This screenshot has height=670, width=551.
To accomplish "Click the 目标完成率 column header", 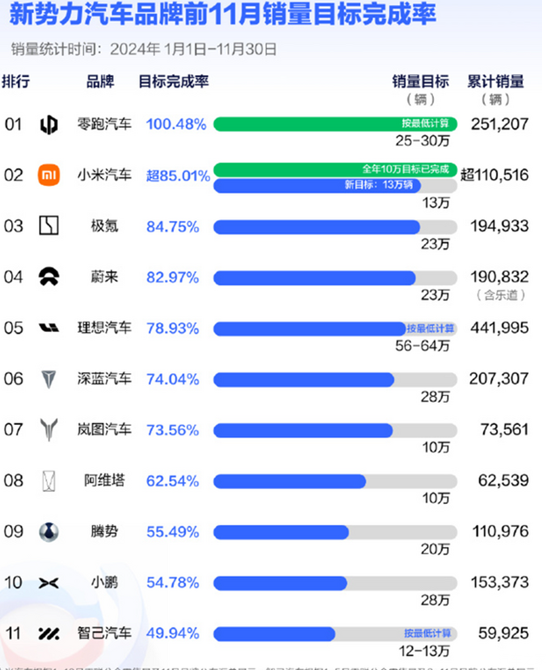I will click(x=174, y=81).
